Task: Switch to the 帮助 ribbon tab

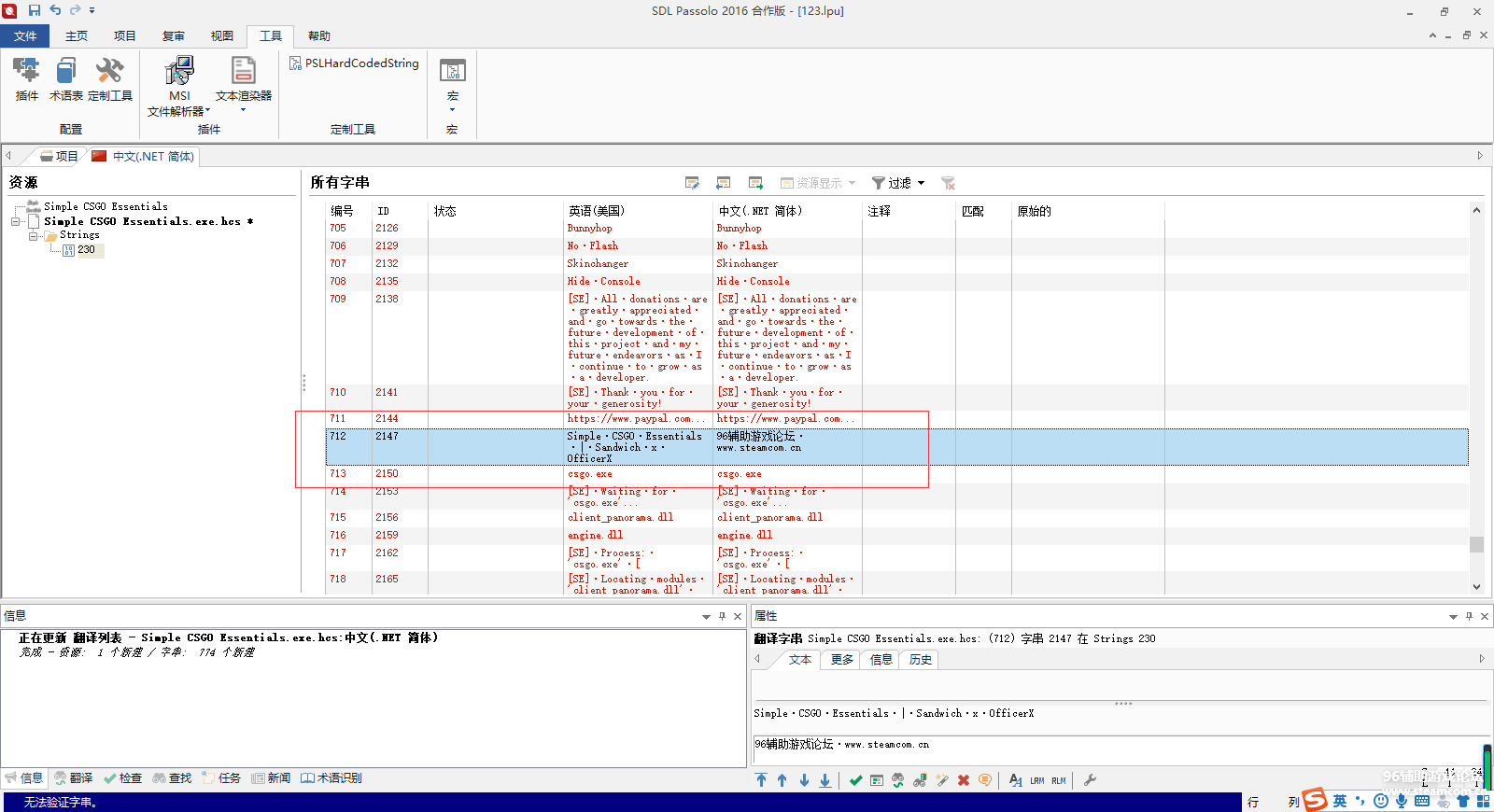Action: [319, 36]
